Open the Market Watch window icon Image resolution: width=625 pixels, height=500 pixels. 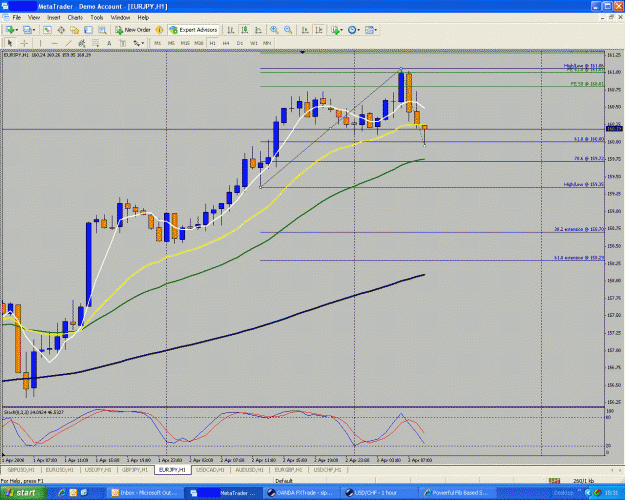[x=47, y=30]
